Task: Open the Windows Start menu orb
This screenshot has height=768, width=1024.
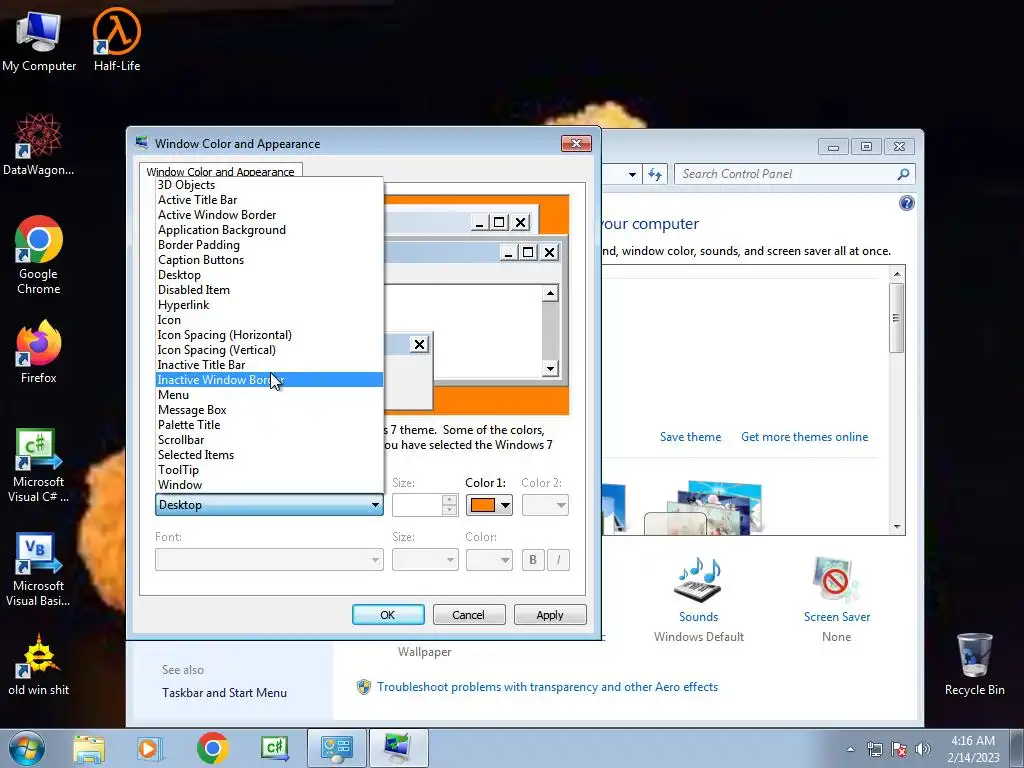Action: point(27,748)
